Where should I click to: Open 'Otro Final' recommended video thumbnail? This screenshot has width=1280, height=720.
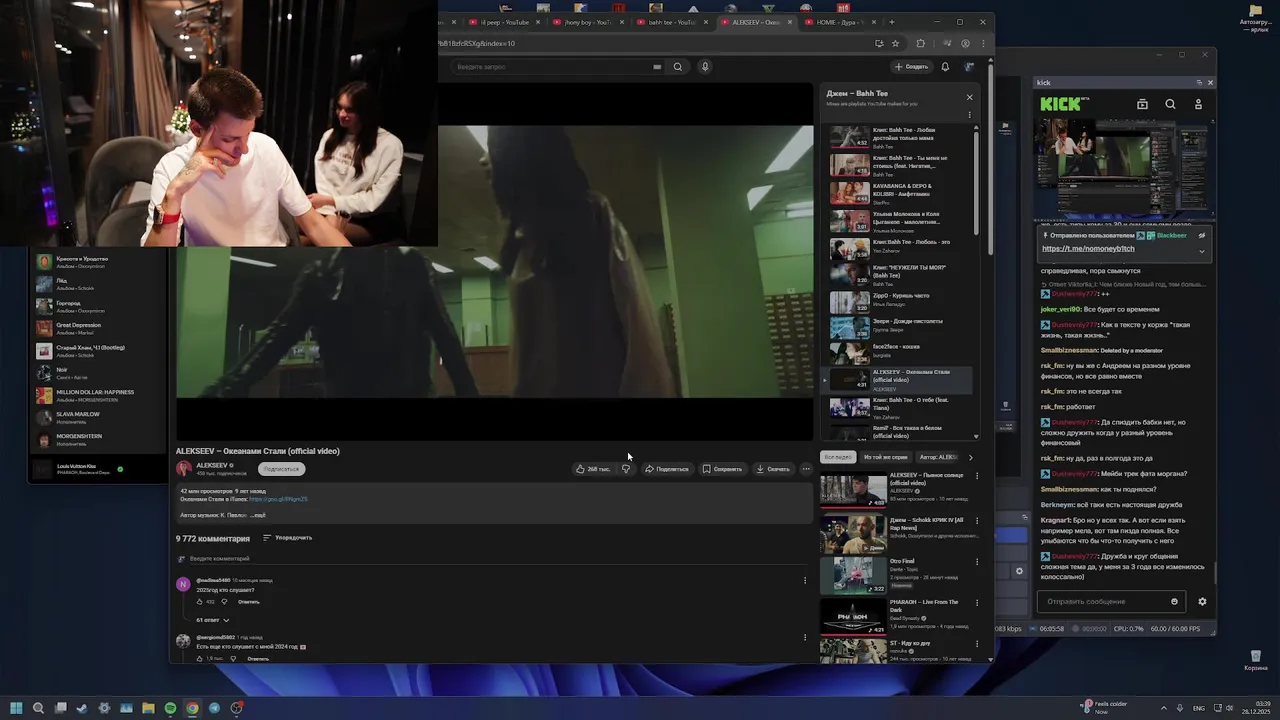pos(853,575)
